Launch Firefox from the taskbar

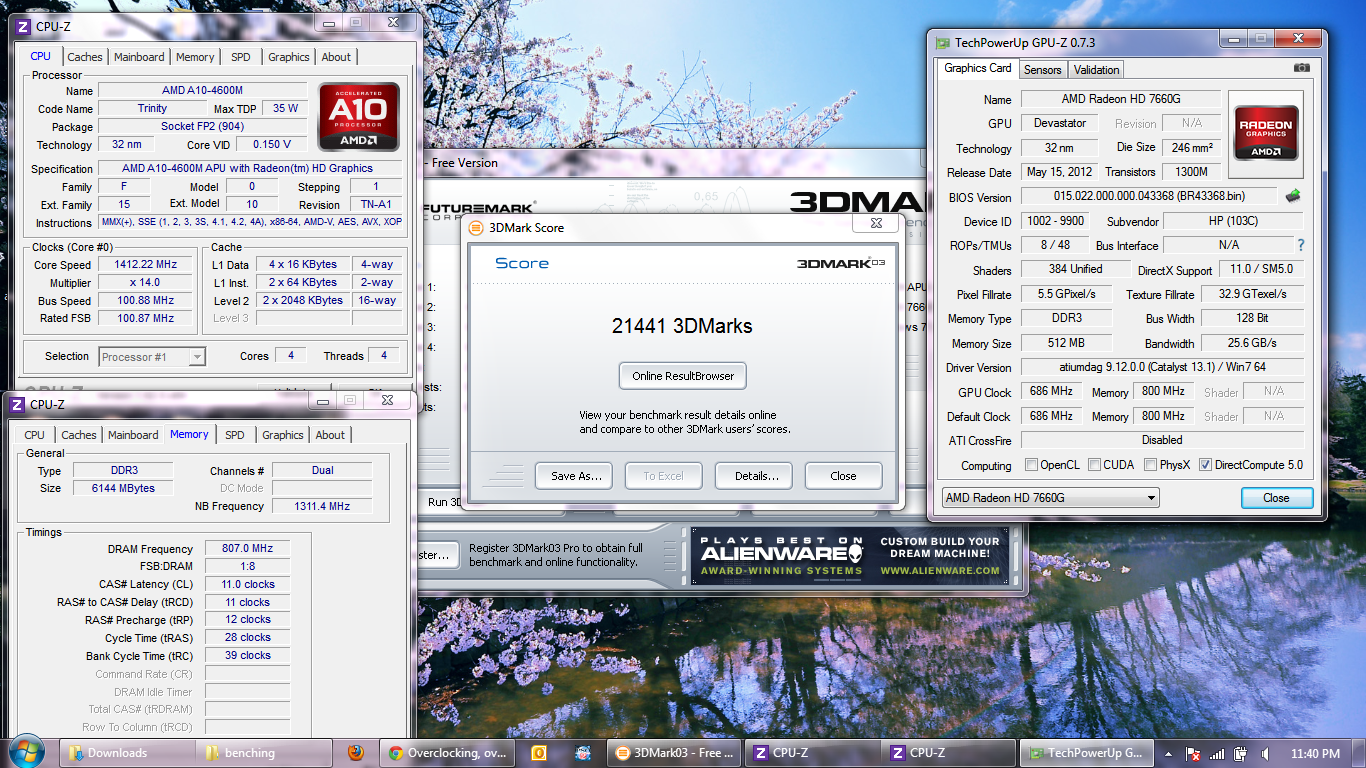(356, 753)
